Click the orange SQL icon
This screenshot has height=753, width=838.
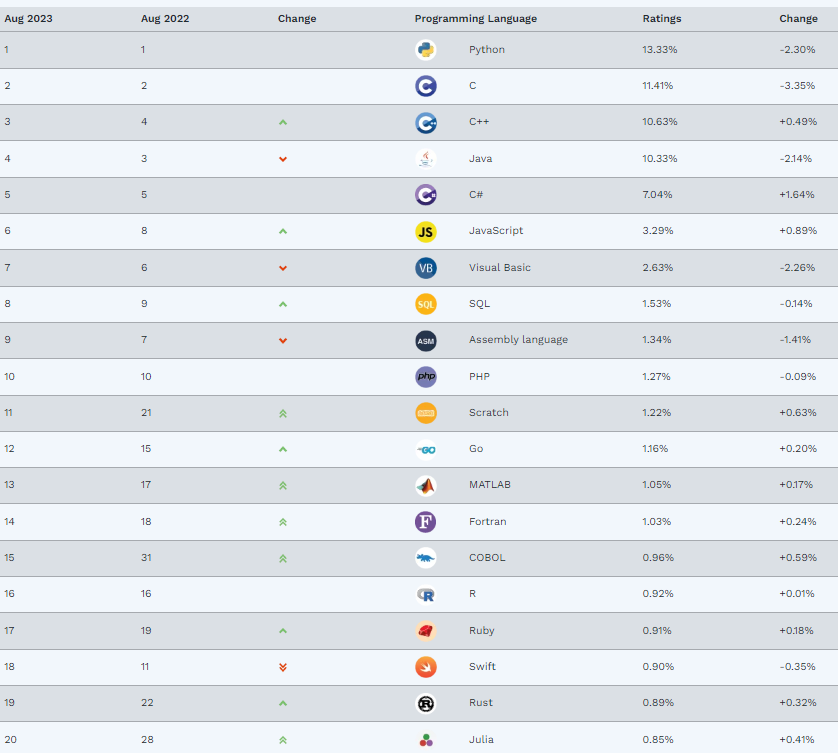426,304
